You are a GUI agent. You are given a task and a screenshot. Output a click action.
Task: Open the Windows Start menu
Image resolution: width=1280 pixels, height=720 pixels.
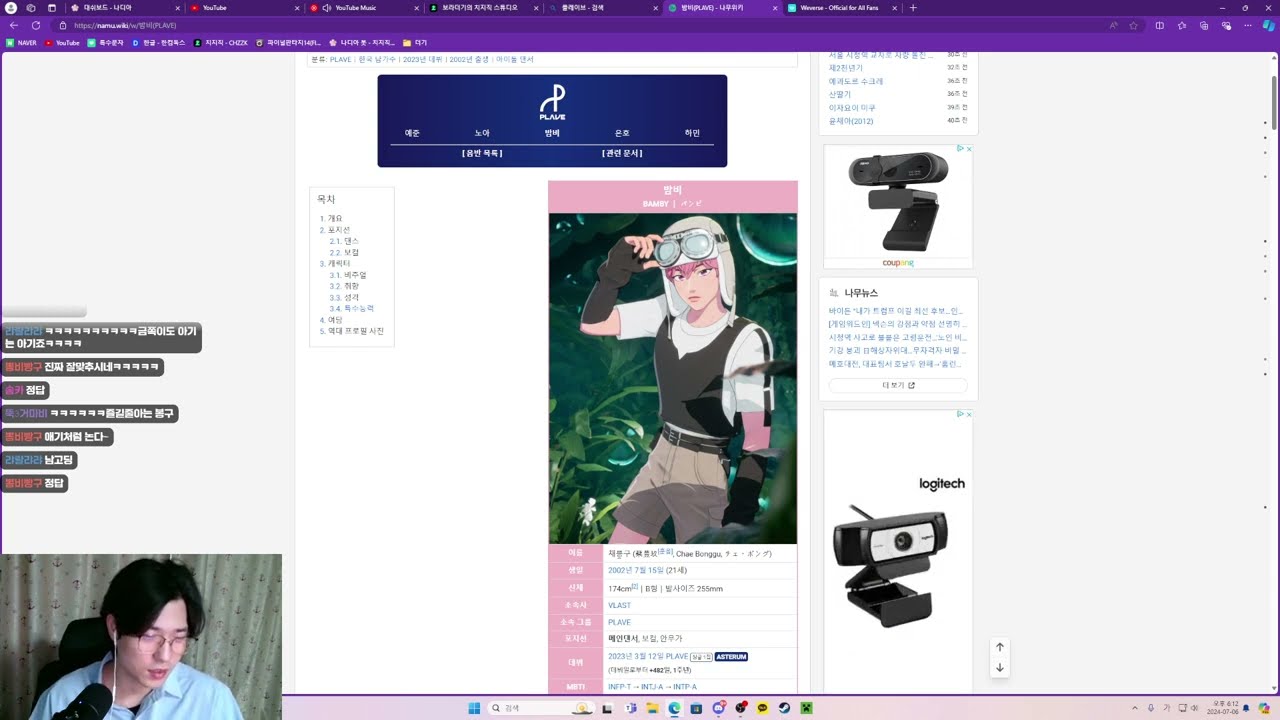click(474, 708)
